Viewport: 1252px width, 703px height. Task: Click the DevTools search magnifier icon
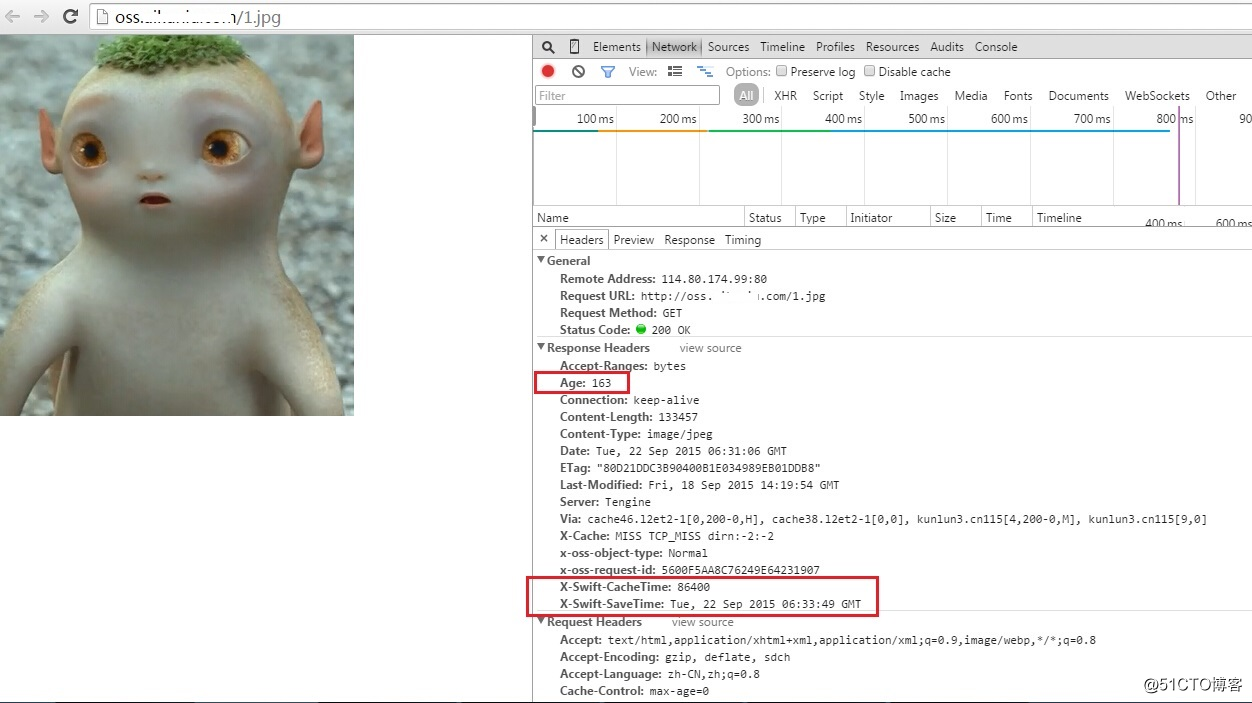[548, 47]
